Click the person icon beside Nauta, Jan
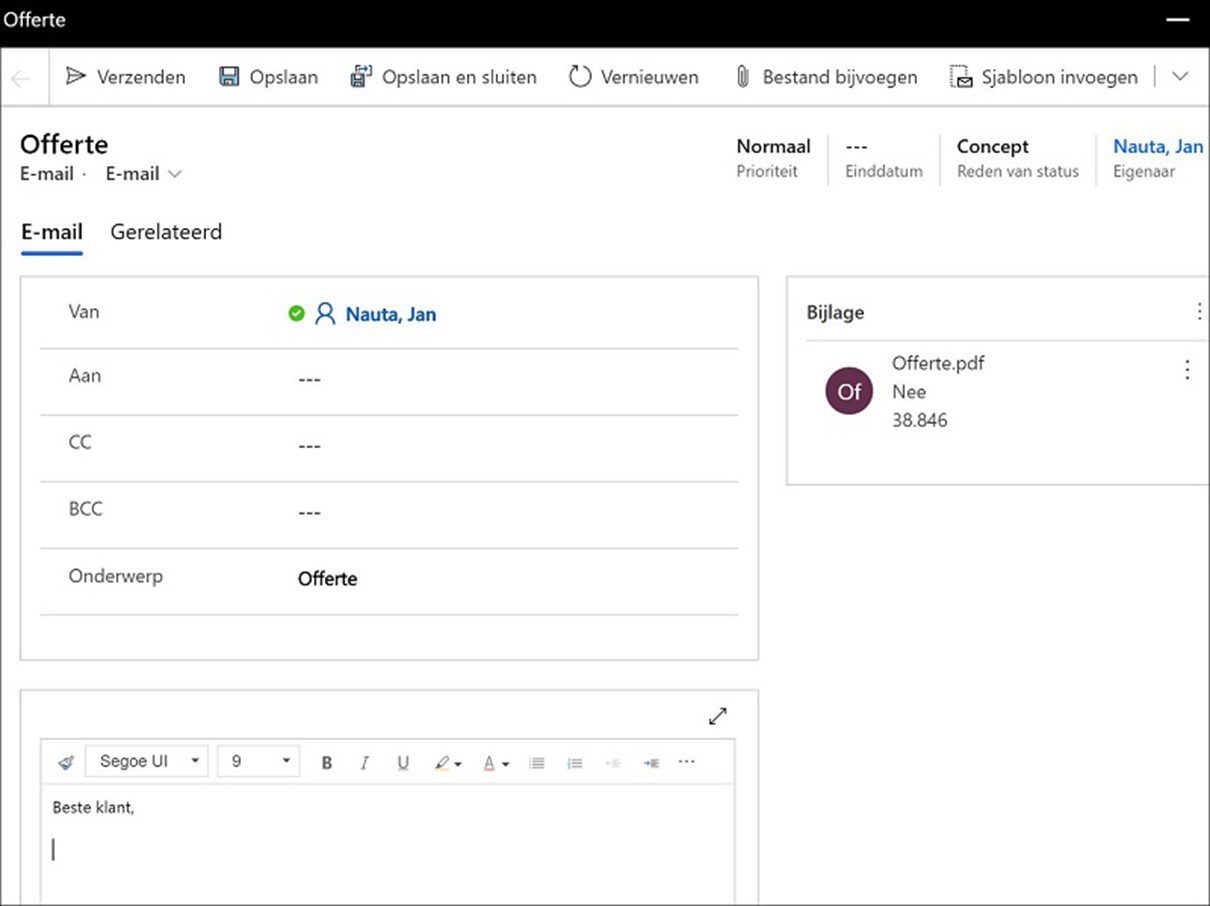Screen dimensions: 1210x906 (325, 314)
